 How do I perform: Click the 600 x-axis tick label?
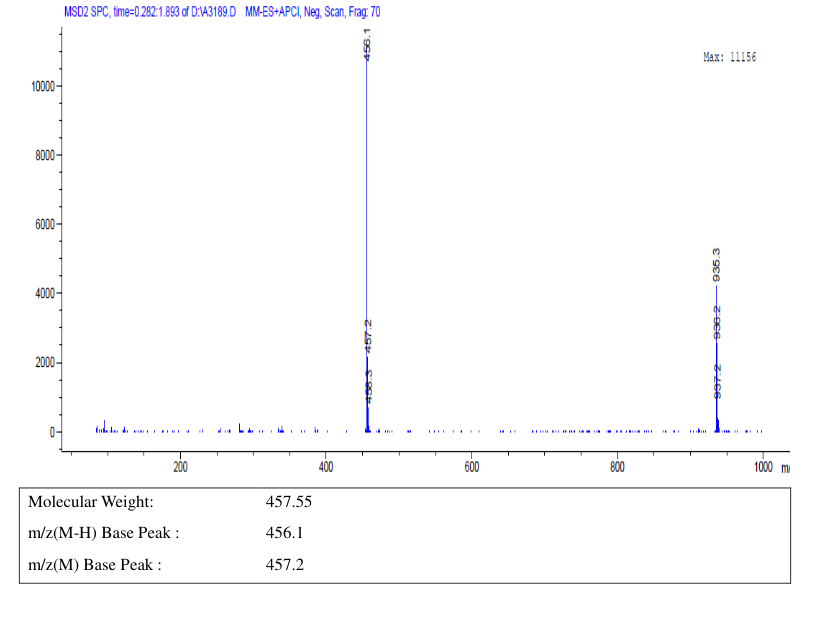point(472,467)
